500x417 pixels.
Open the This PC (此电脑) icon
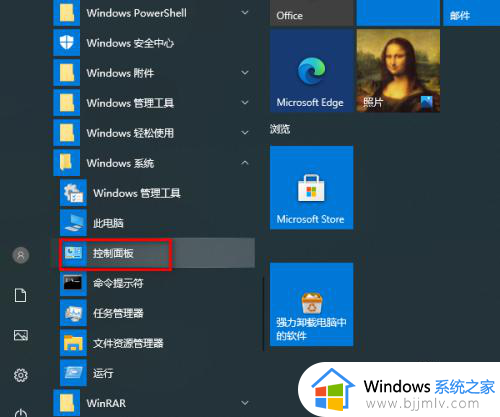[73, 223]
